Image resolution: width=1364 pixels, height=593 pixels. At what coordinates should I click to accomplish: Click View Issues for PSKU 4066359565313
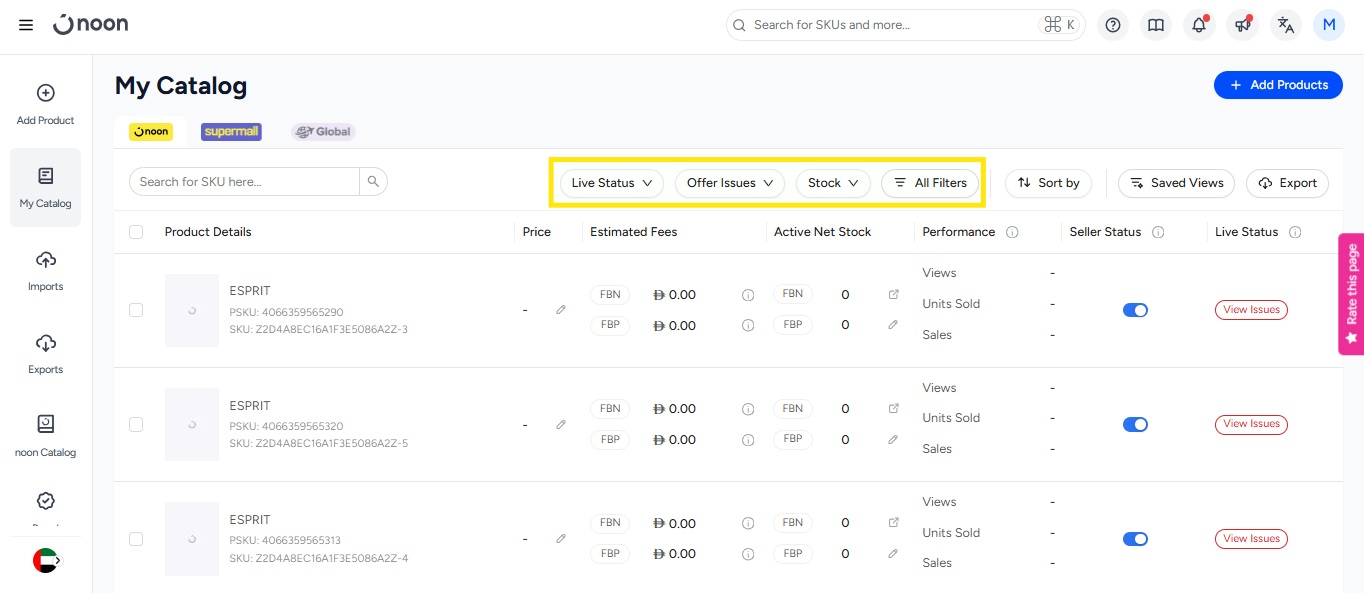click(x=1251, y=538)
